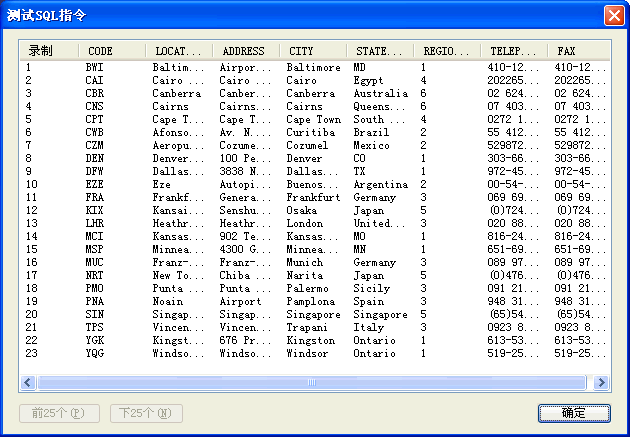This screenshot has width=630, height=437.
Task: Select the CBR code cell
Action: (x=94, y=94)
